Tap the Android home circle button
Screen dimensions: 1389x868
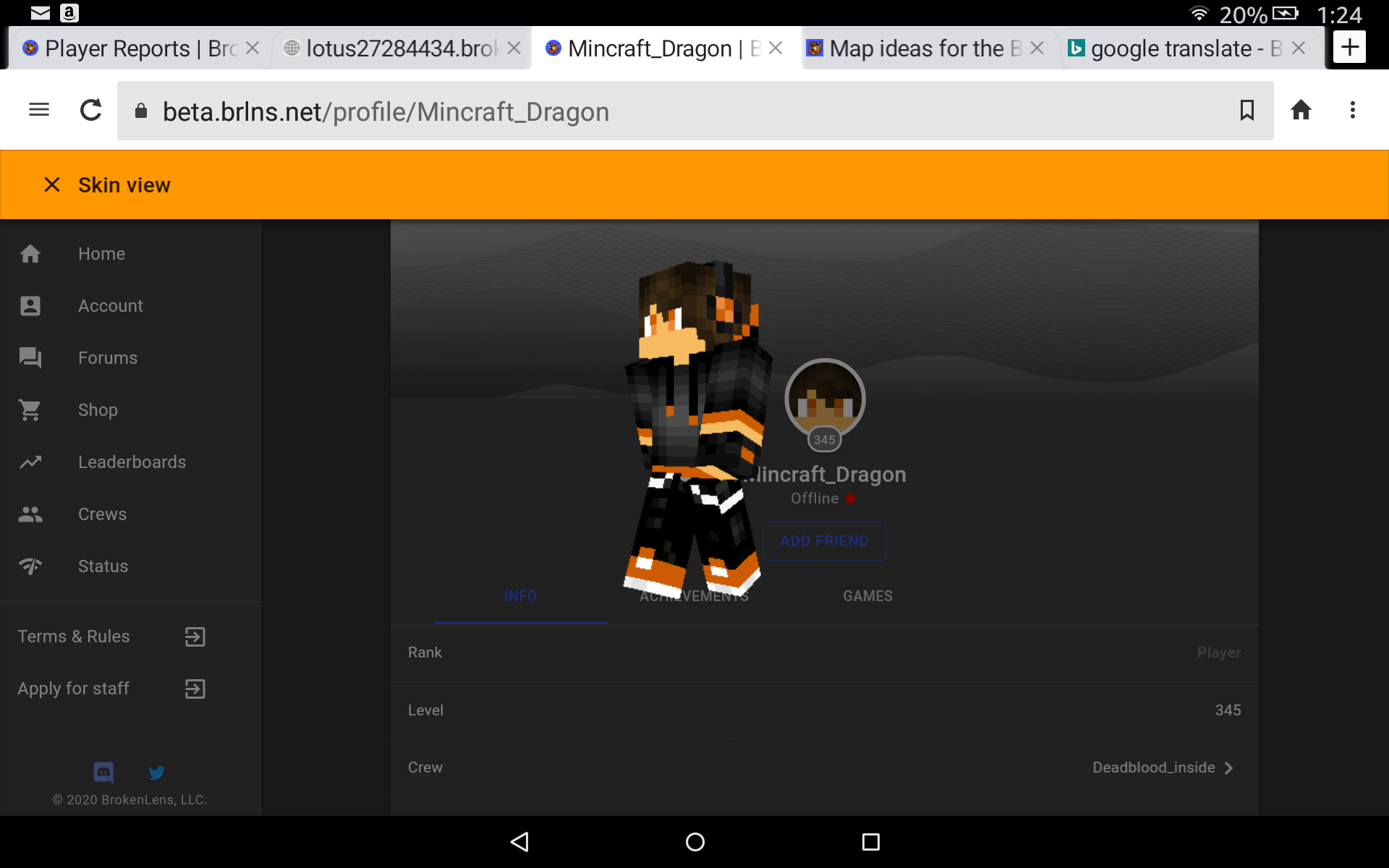[695, 842]
